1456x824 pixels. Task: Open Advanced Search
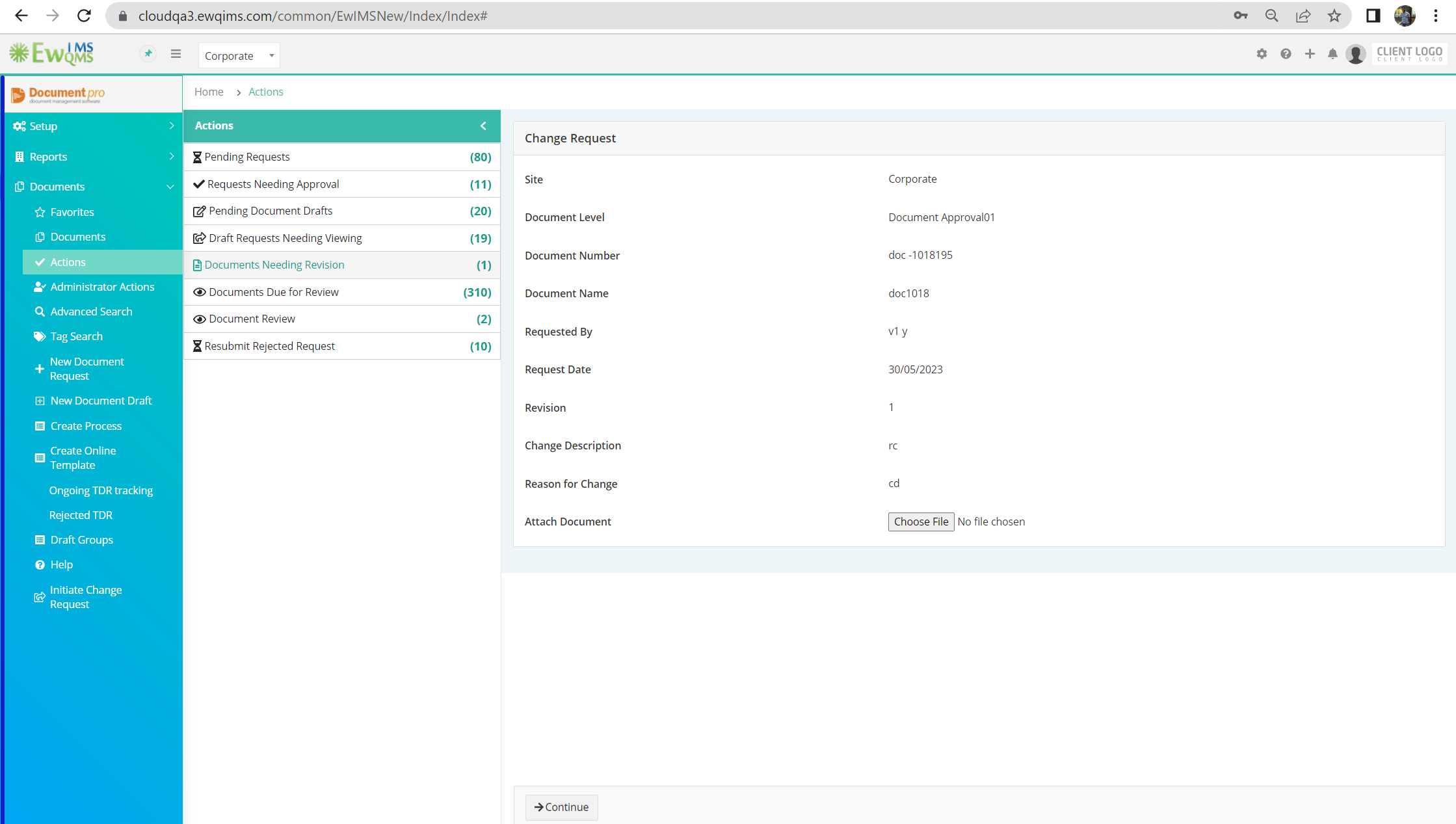(91, 312)
